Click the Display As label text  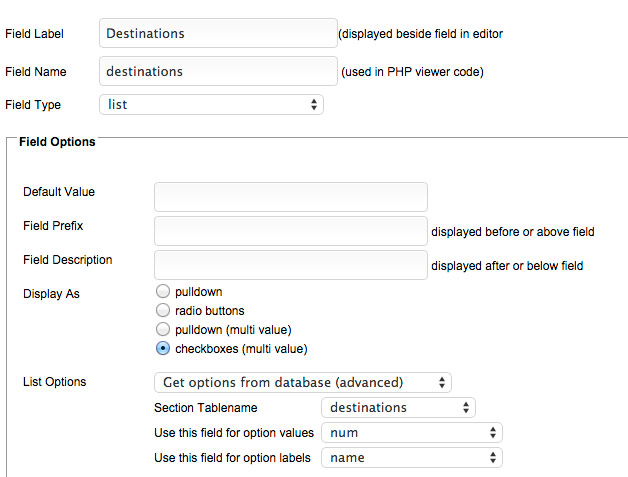[51, 294]
